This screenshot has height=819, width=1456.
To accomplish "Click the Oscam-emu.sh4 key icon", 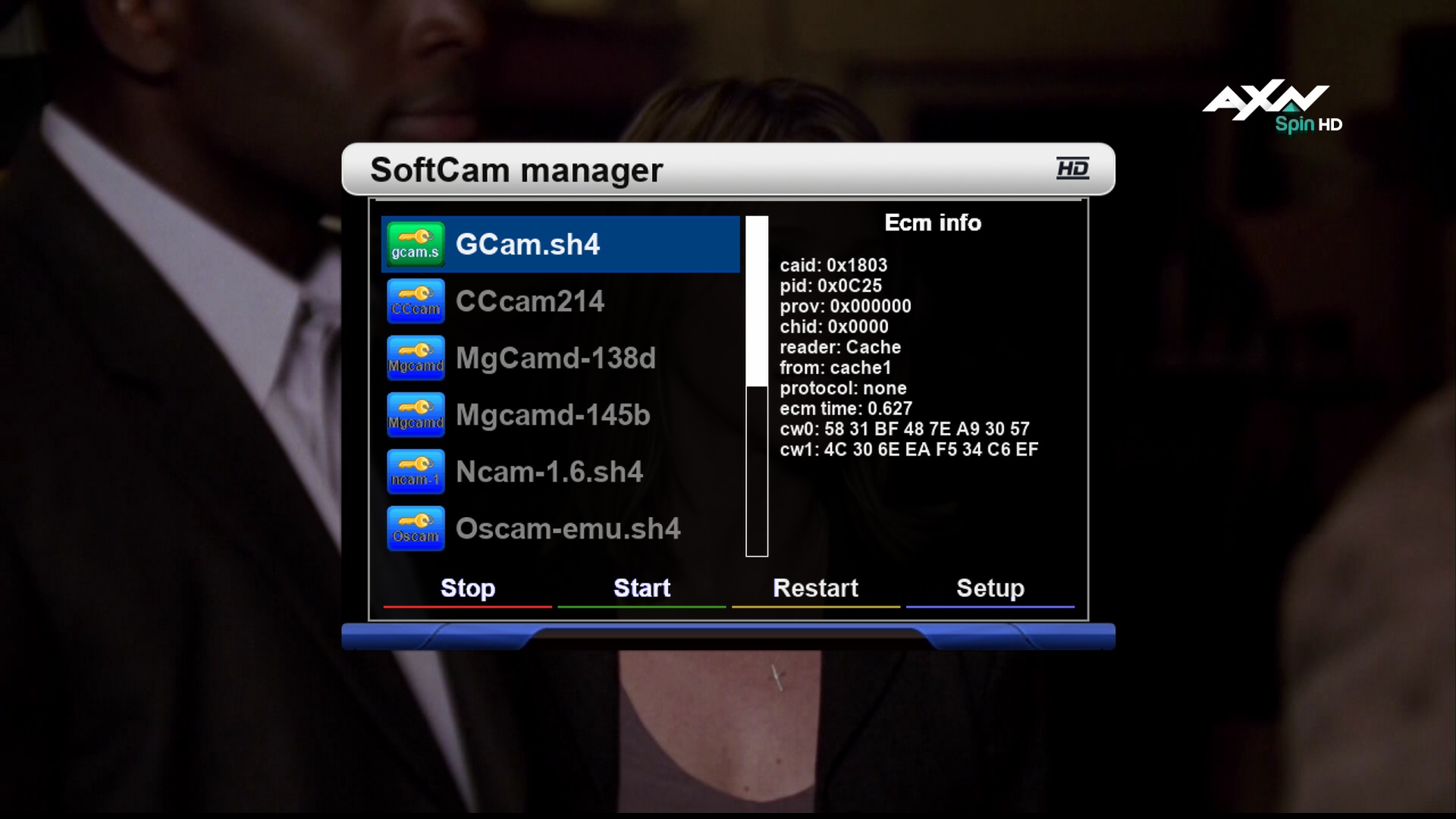I will (416, 529).
